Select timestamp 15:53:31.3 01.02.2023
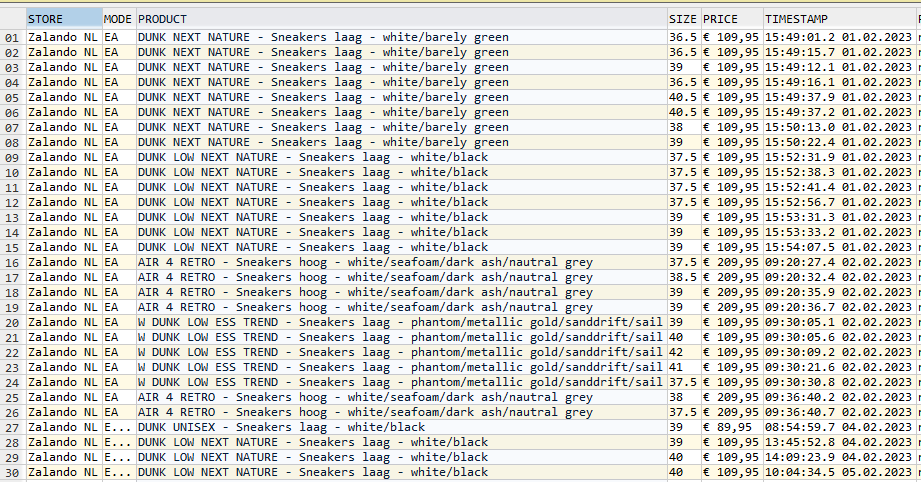The width and height of the screenshot is (921, 482). [x=840, y=217]
